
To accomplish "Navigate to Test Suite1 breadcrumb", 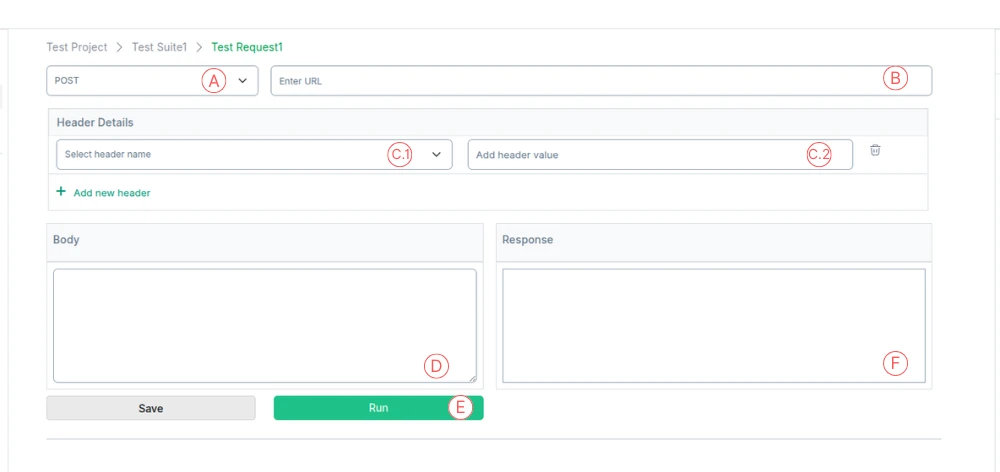I will click(x=159, y=47).
